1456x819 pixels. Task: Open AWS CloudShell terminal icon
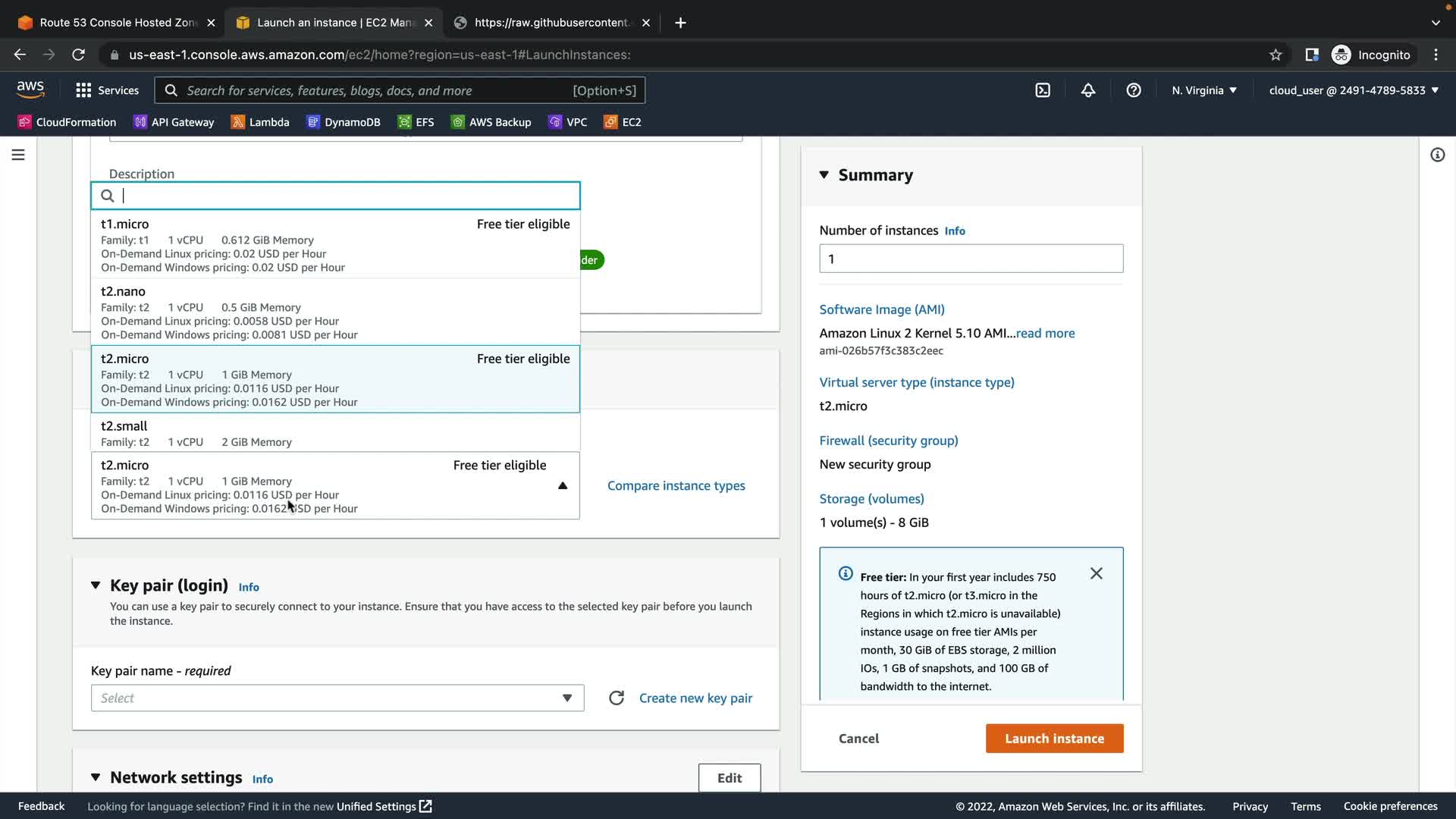click(1043, 90)
